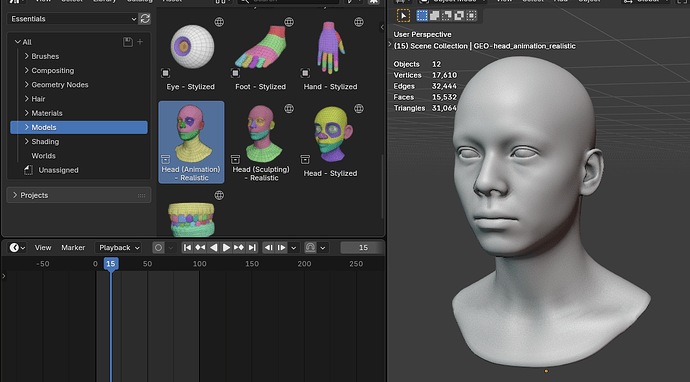Select the Head (Animation) - Realistic asset

[191, 142]
